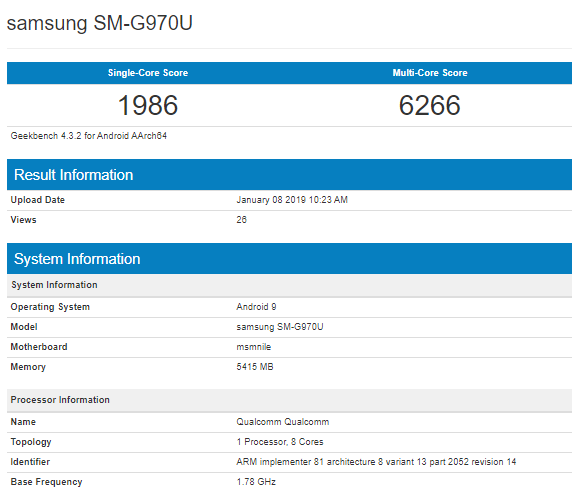Click the Upload Date label

(x=38, y=200)
